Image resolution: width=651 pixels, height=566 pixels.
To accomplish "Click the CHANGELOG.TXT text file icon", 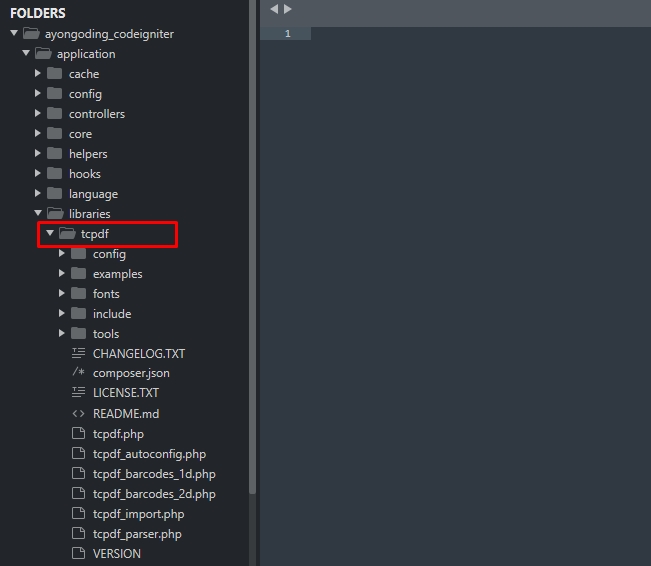I will tap(78, 353).
